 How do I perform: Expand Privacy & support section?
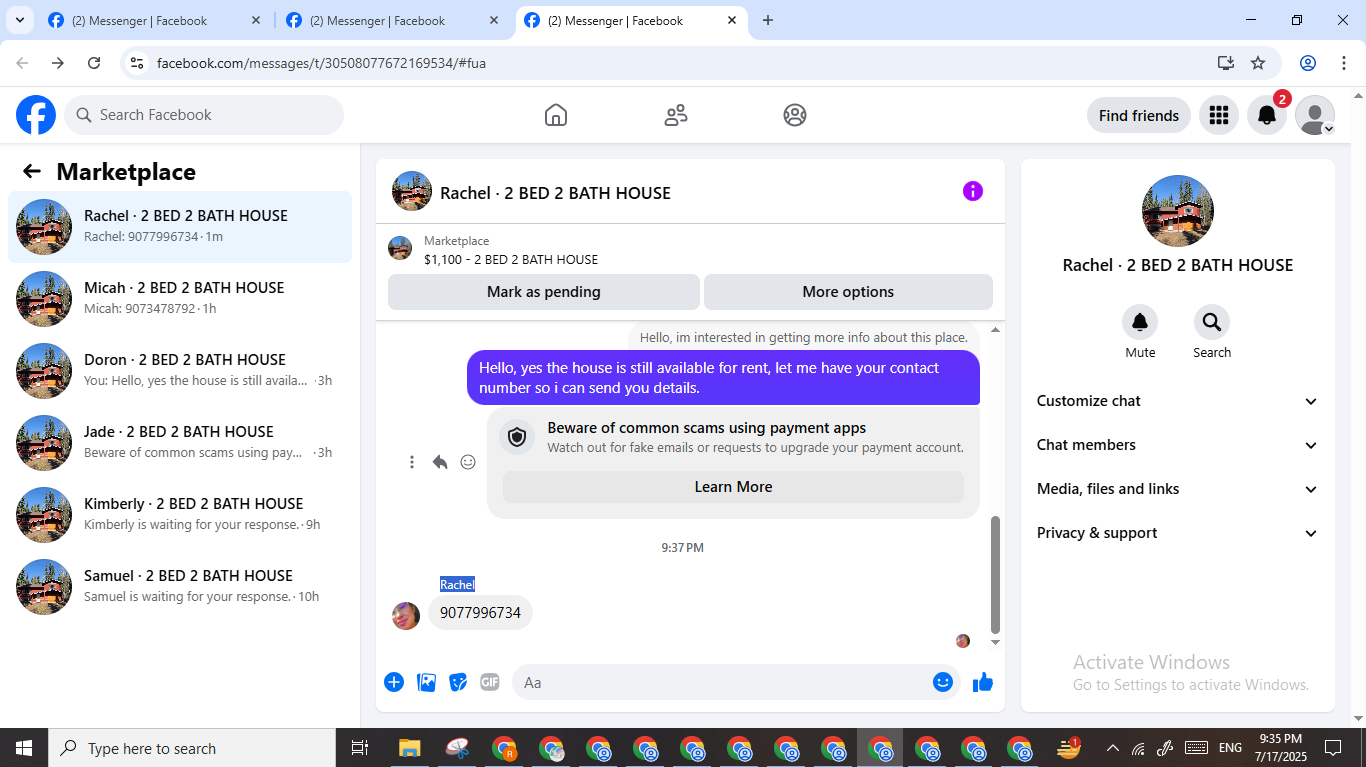1178,533
